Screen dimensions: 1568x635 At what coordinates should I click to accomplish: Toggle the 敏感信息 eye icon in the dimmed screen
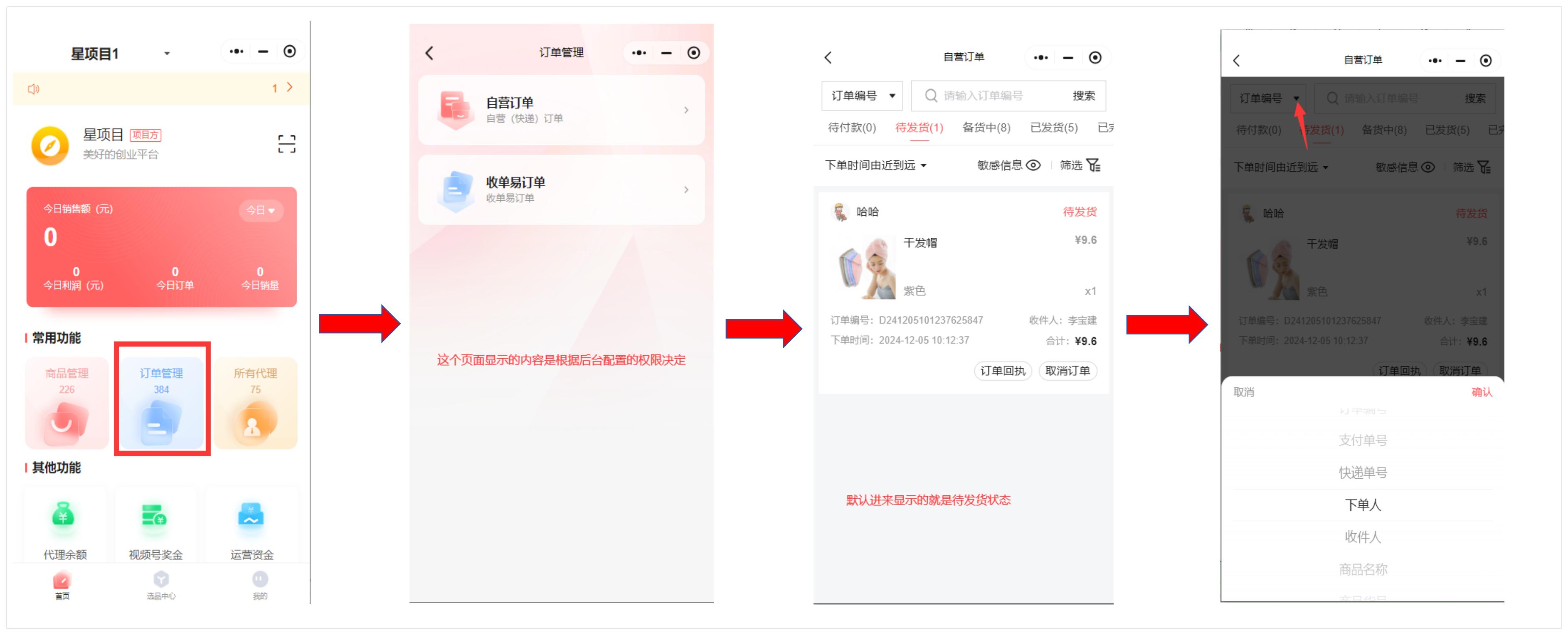[1428, 167]
